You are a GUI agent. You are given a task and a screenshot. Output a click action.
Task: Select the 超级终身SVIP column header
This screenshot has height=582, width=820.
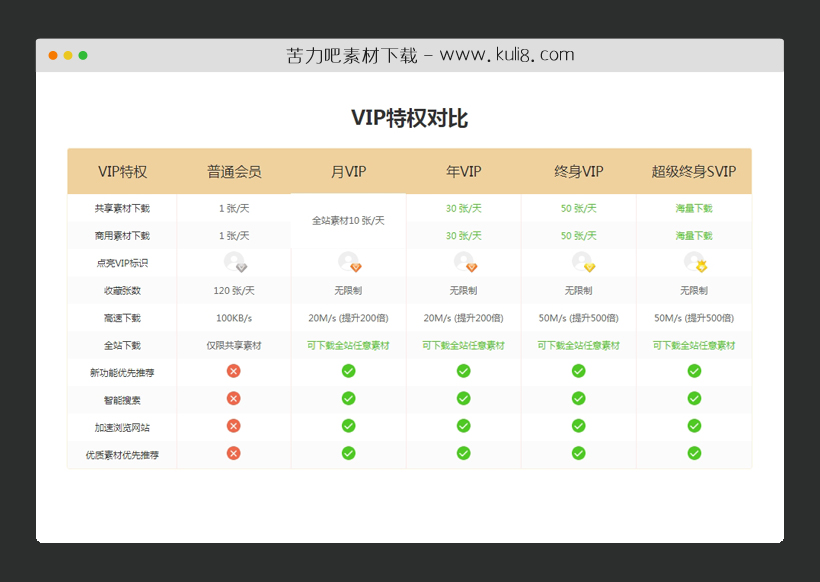[694, 171]
